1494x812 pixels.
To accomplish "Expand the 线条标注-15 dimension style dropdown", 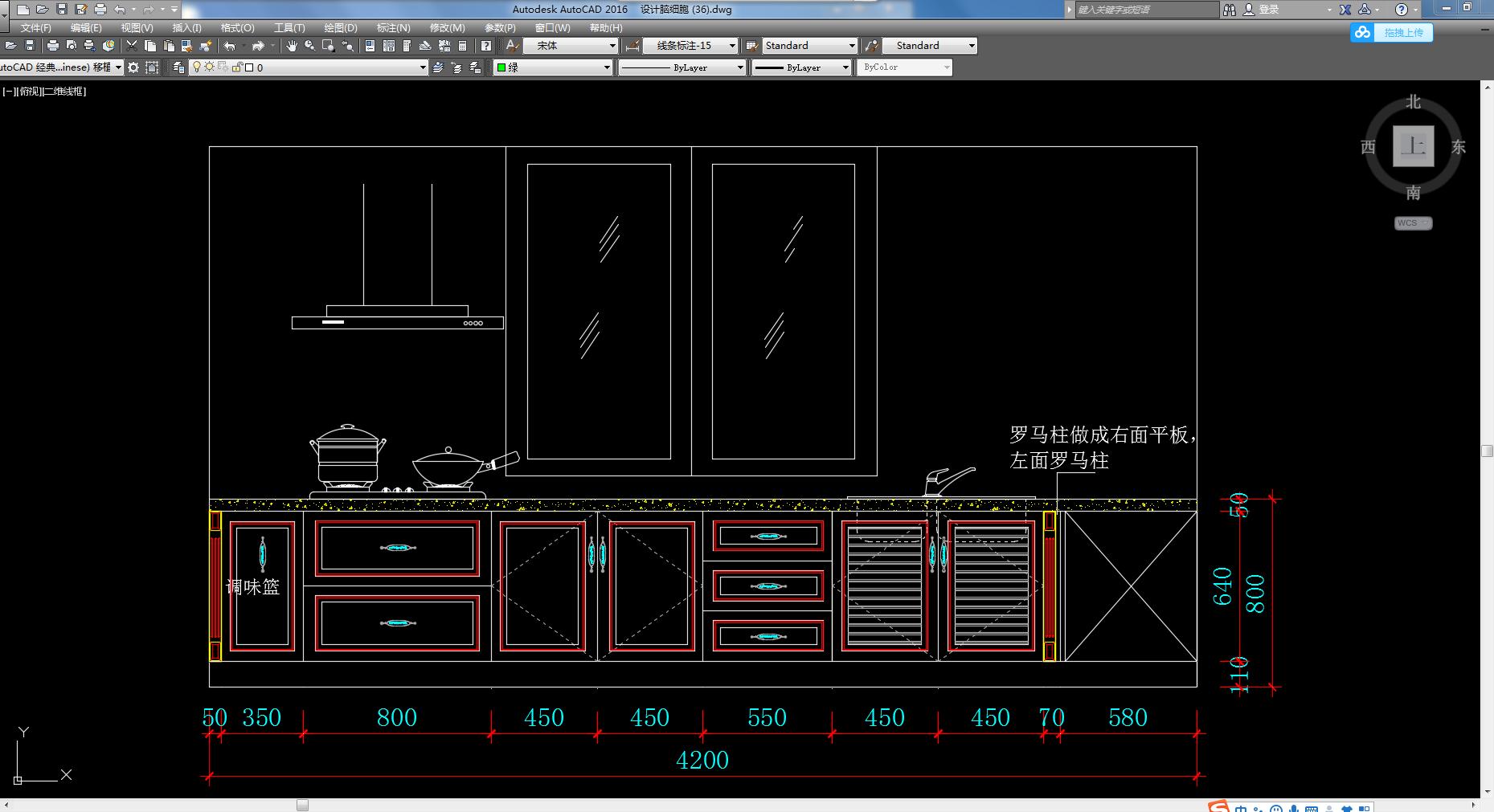I will 690,46.
